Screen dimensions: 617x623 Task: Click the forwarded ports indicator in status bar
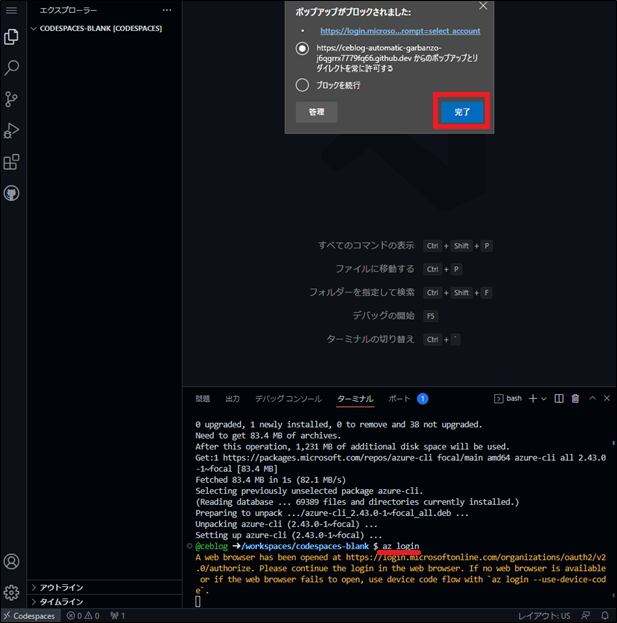118,616
